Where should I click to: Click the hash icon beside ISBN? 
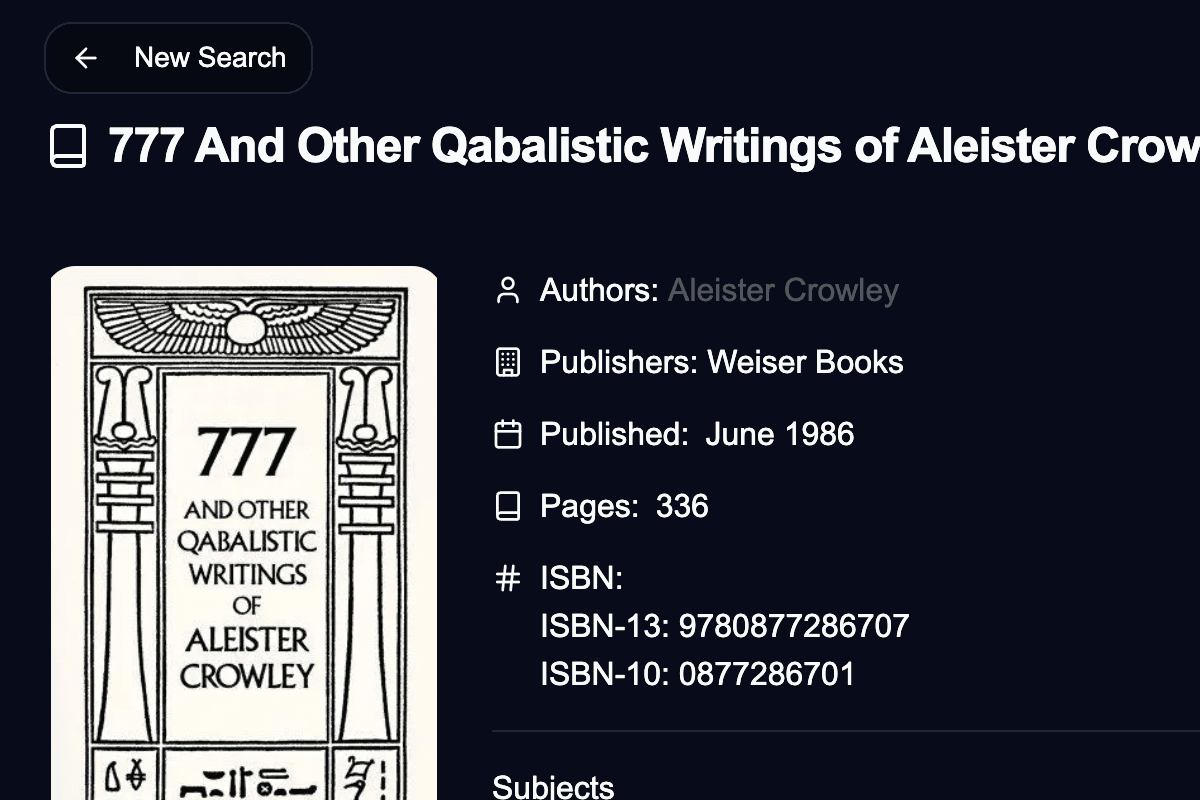pos(508,579)
